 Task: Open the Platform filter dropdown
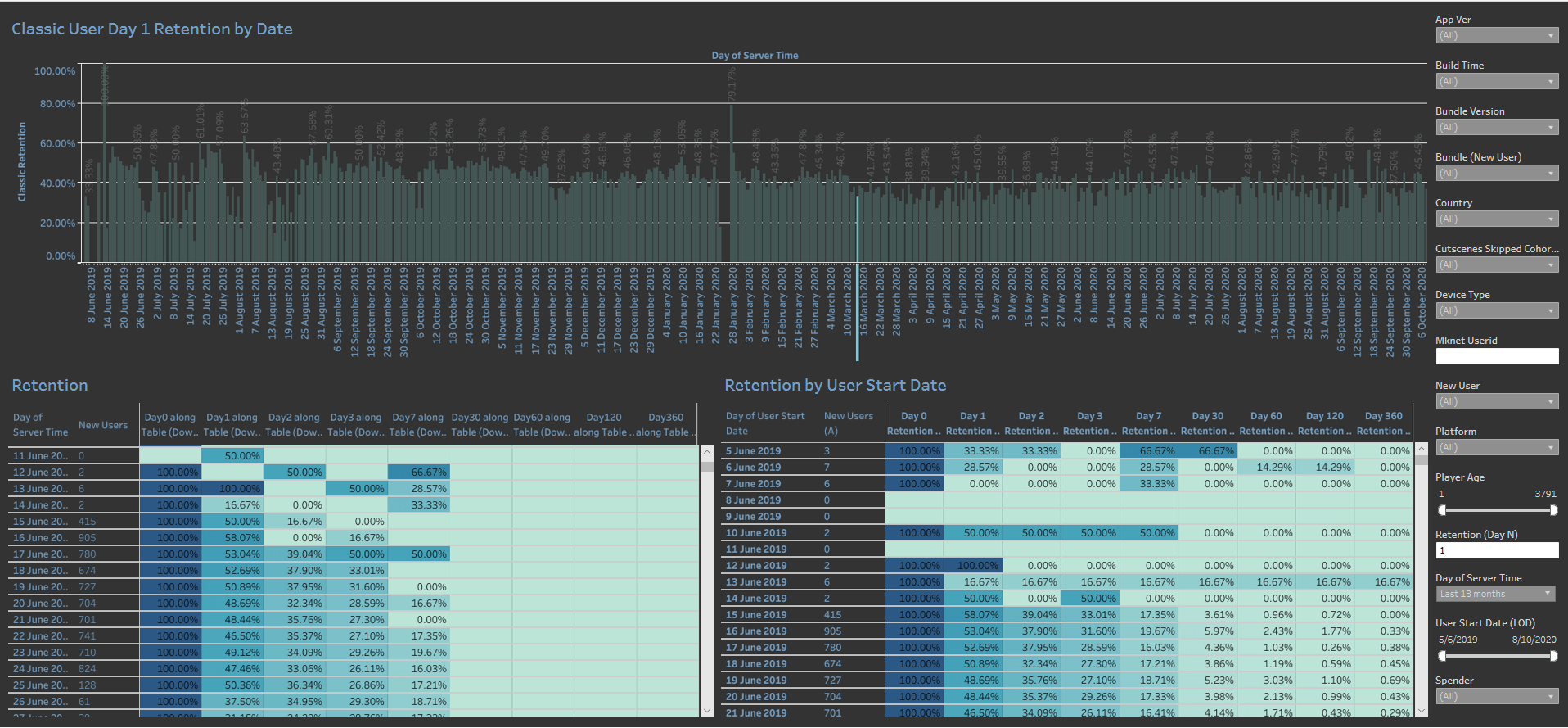[x=1496, y=447]
